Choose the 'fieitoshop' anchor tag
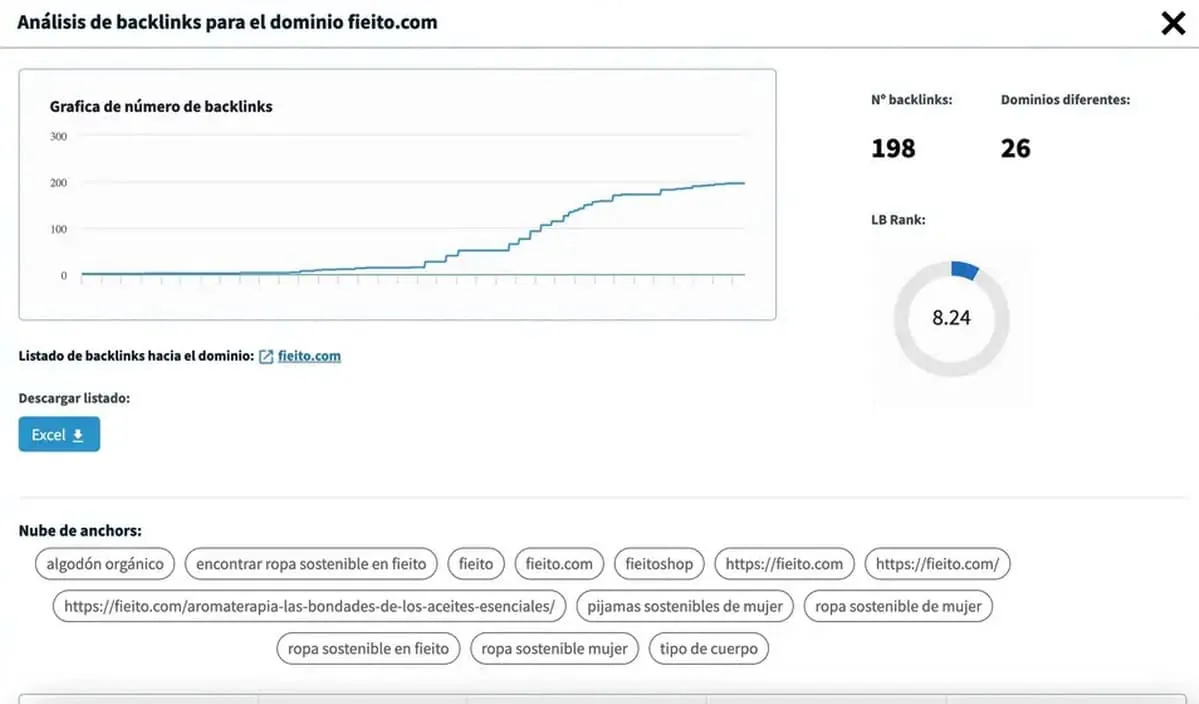1199x704 pixels. pyautogui.click(x=659, y=564)
